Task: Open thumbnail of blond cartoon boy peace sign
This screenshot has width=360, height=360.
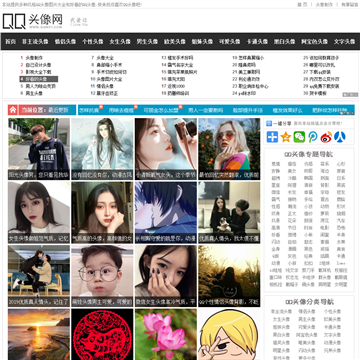Action: (x=229, y=334)
